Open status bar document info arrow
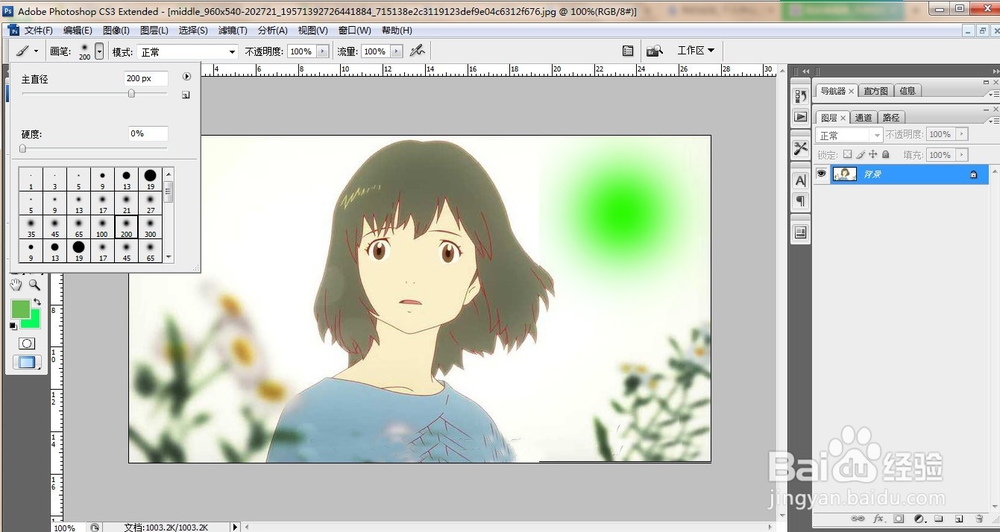 point(235,527)
